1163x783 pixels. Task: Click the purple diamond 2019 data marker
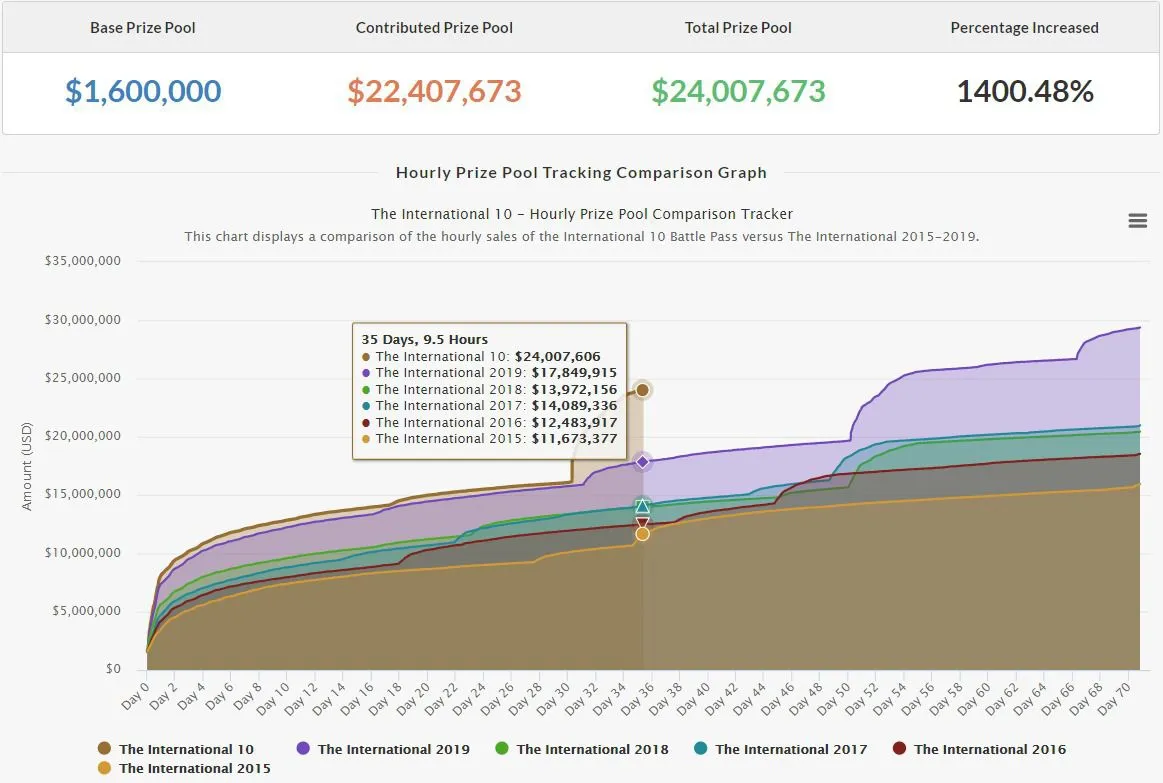coord(642,462)
